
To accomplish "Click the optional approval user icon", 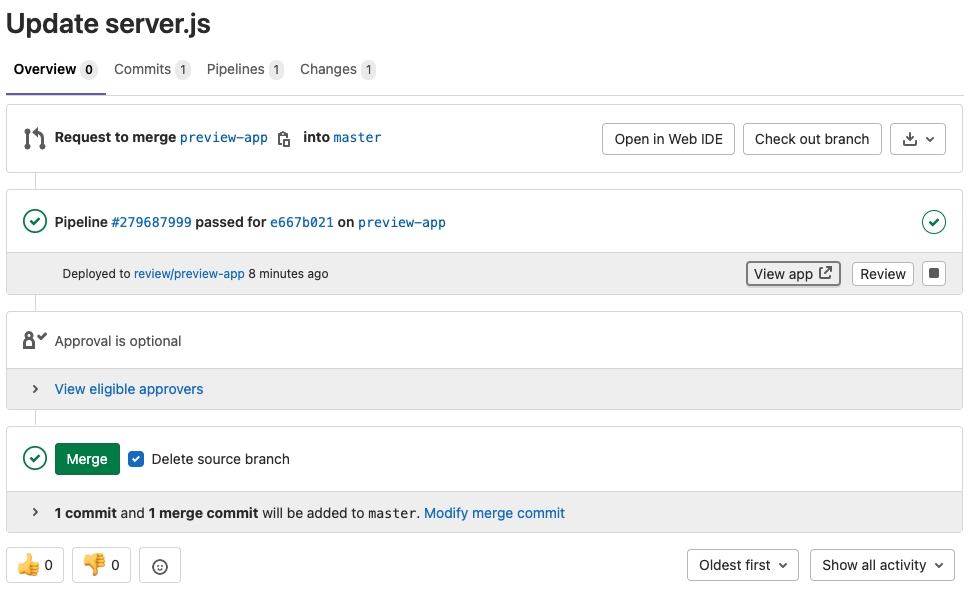I will pos(33,340).
